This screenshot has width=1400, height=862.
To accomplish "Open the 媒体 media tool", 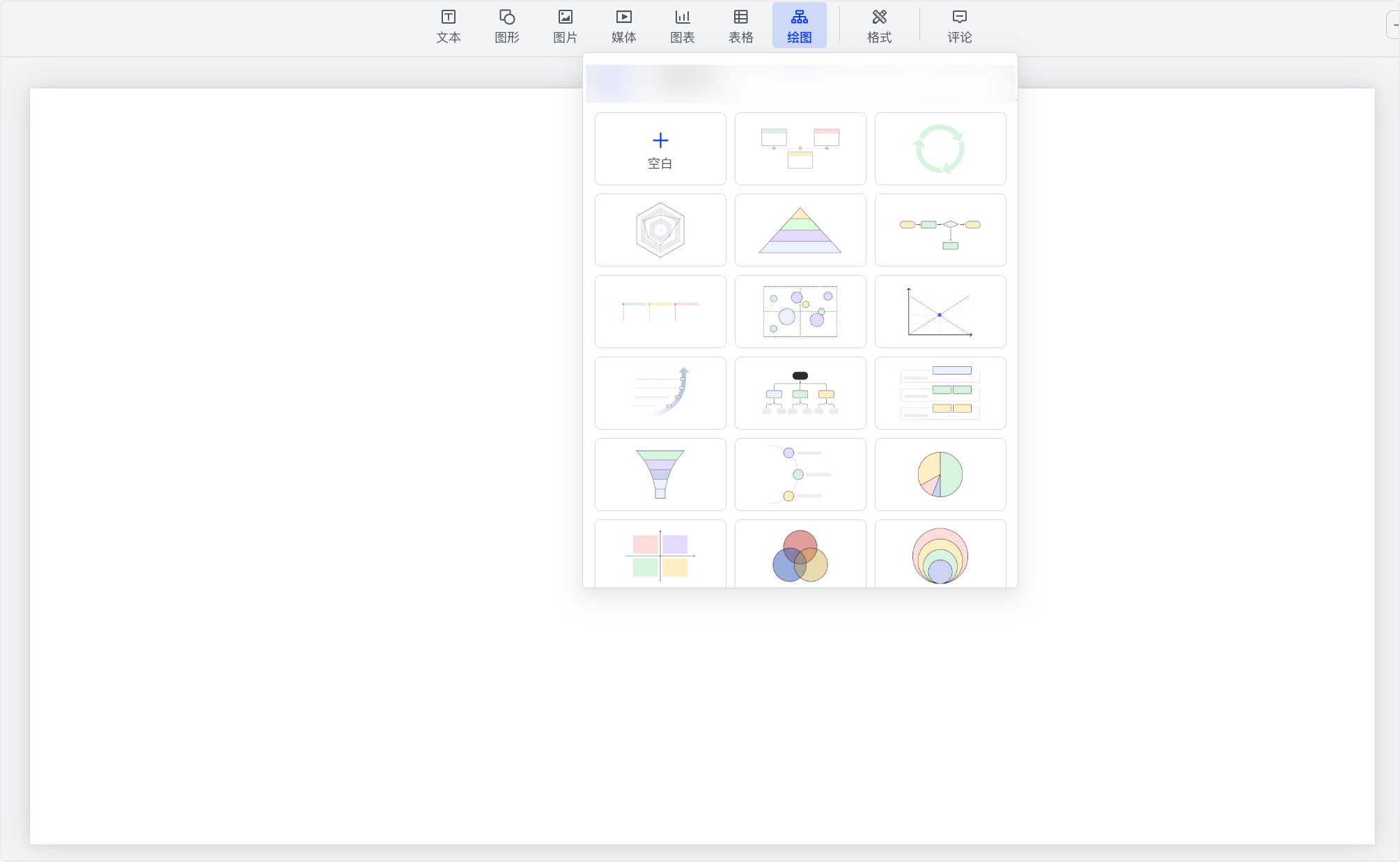I will (x=624, y=26).
